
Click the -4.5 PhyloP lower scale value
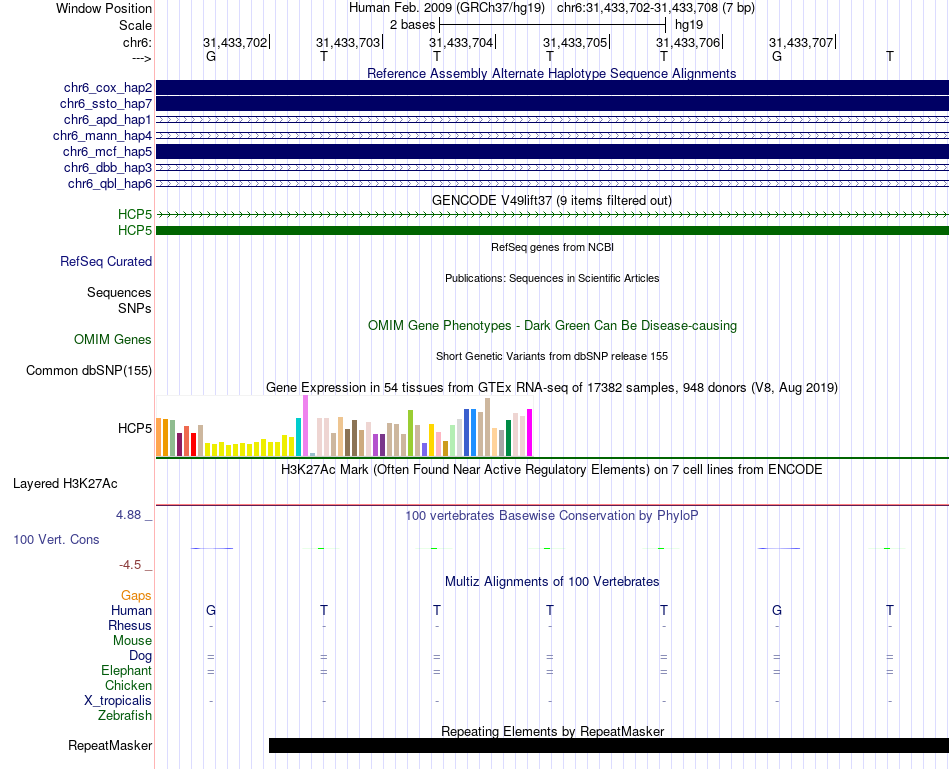coord(130,565)
